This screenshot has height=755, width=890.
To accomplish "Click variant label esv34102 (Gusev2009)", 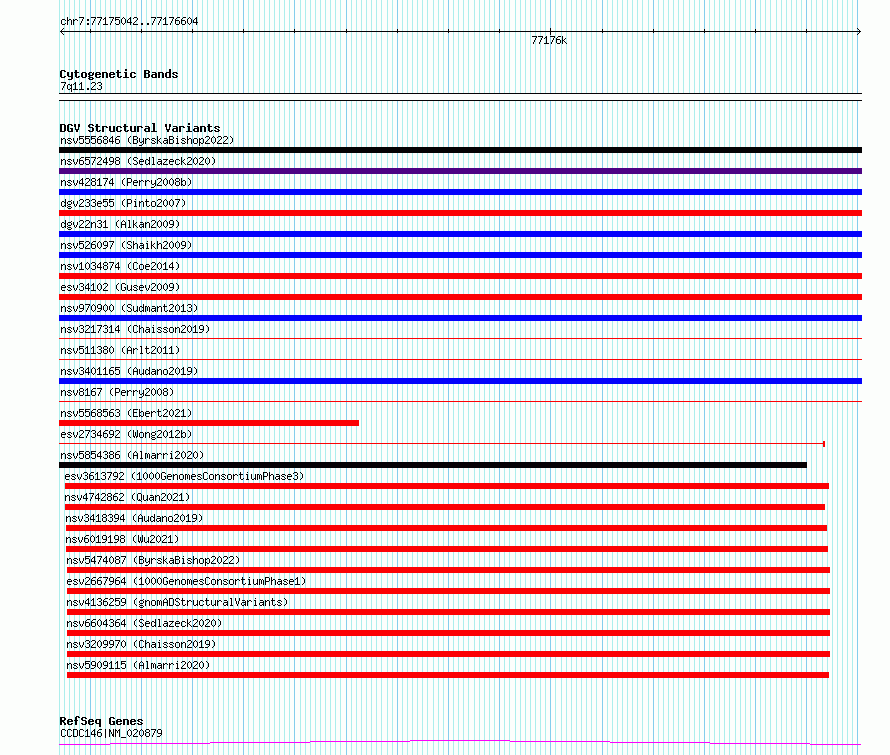I will click(x=120, y=287).
